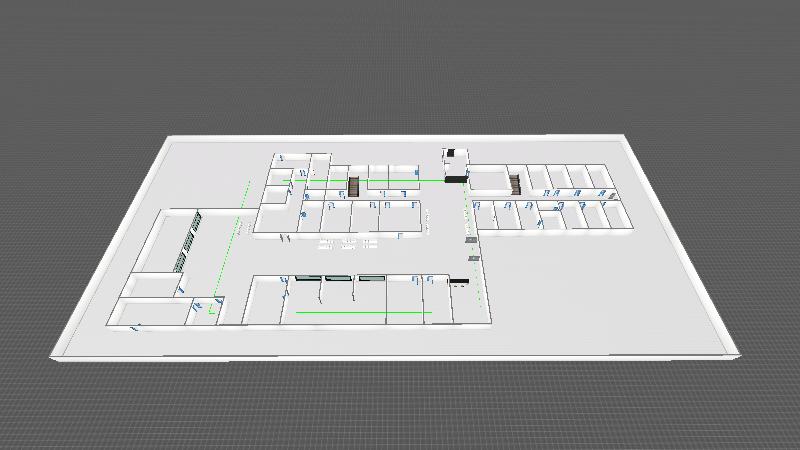Select the middle dark window panel in bottom rooms
This screenshot has height=450, width=800.
(340, 277)
